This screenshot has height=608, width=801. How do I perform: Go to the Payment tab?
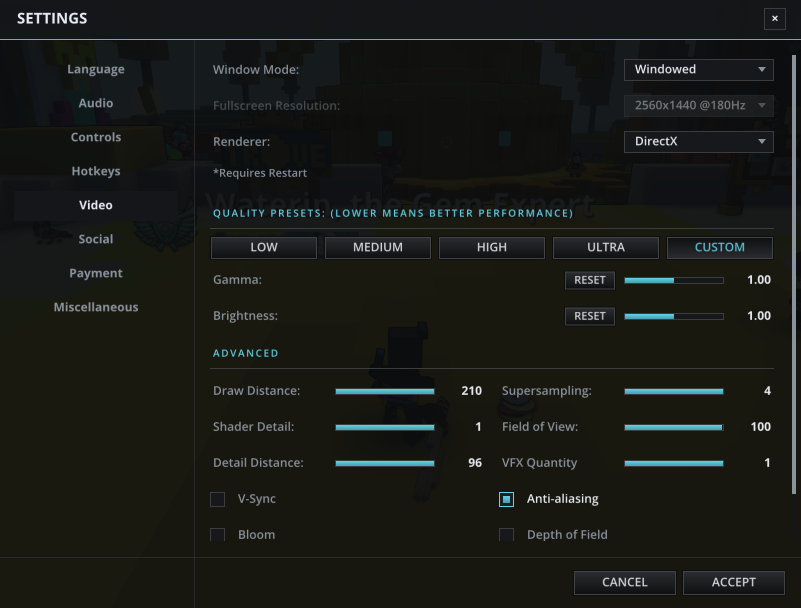coord(96,273)
